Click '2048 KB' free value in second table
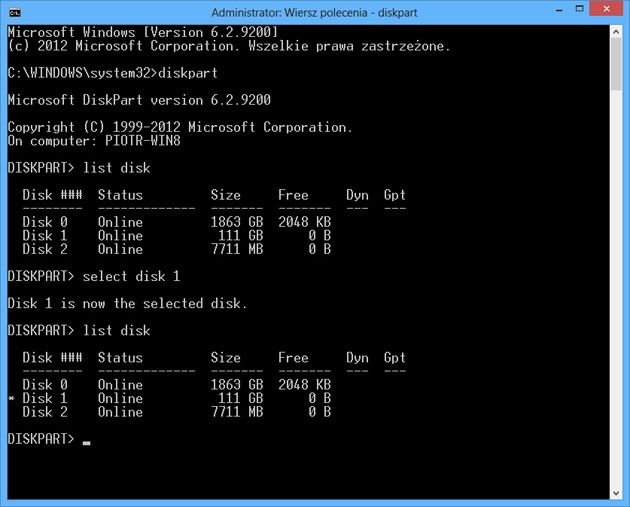 305,385
